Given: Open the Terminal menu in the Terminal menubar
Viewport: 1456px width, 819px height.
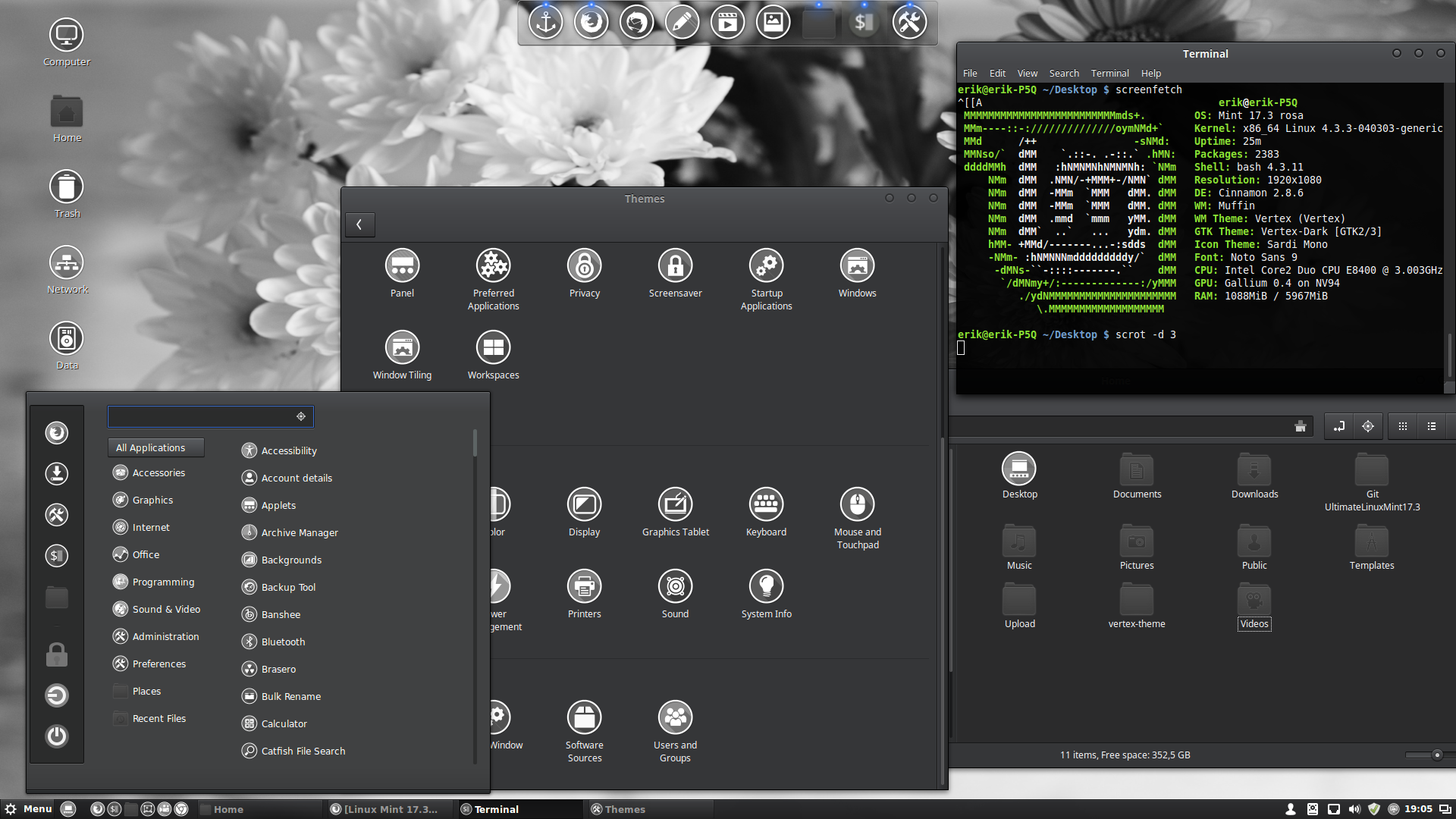Looking at the screenshot, I should (1109, 74).
